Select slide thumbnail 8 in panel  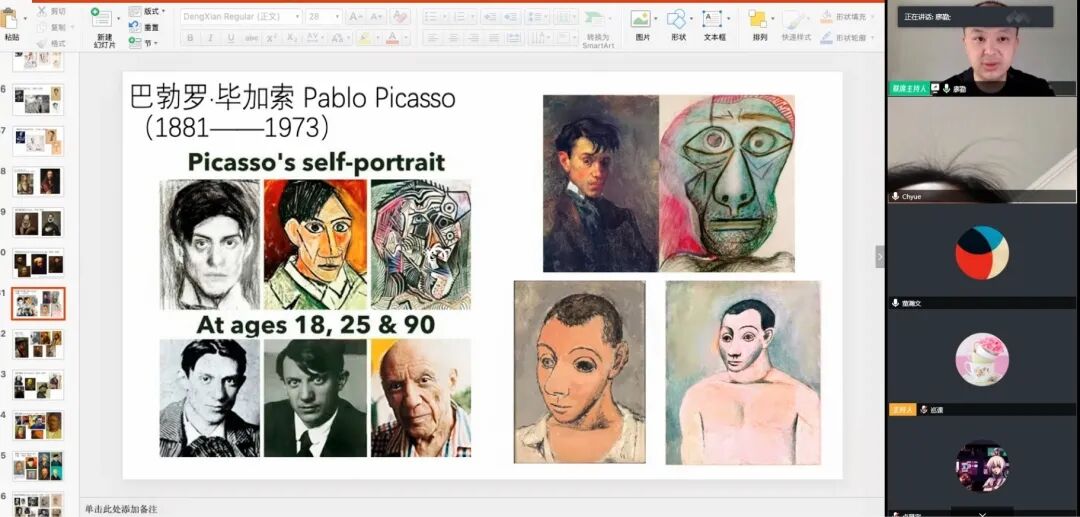(38, 182)
